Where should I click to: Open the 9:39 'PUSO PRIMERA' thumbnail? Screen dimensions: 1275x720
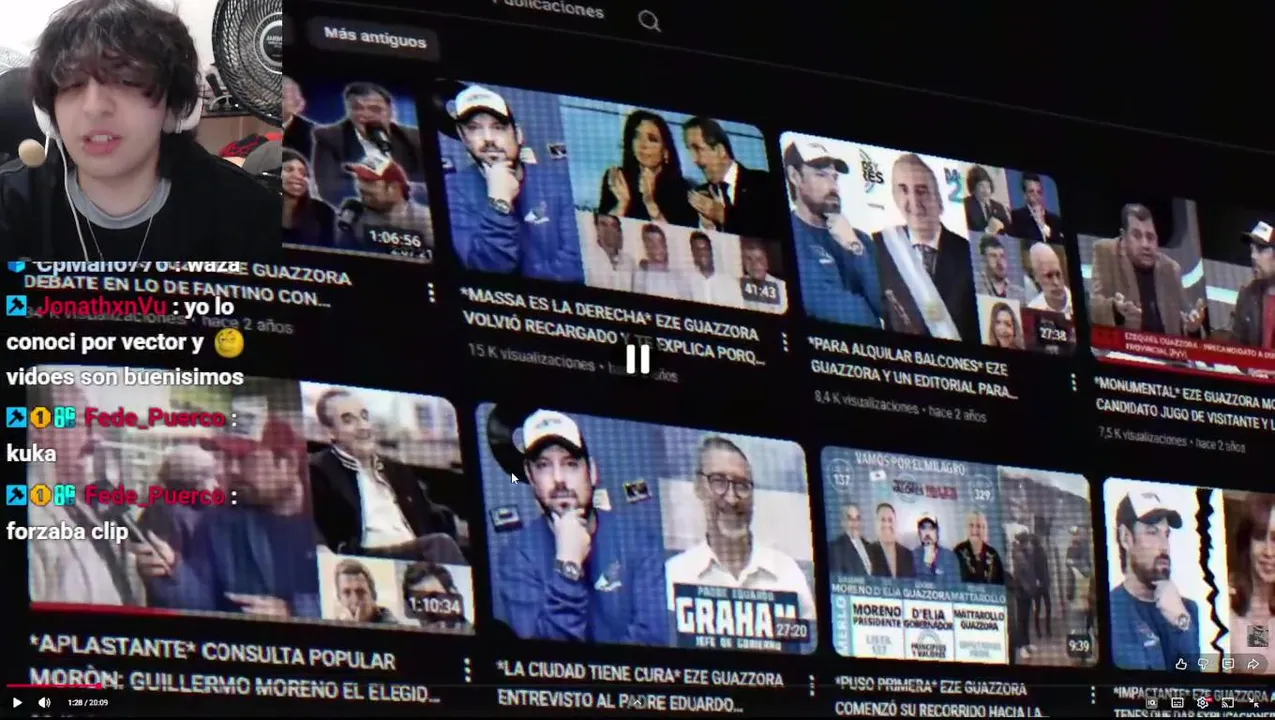click(957, 558)
